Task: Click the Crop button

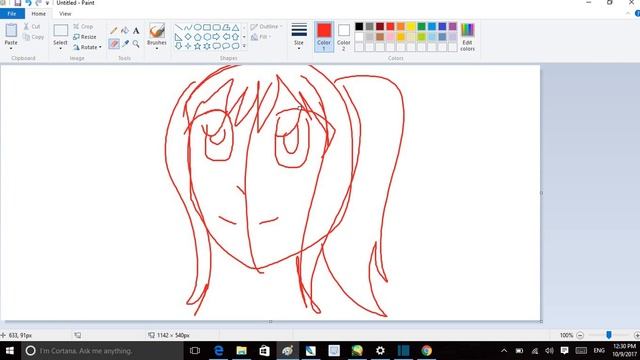Action: click(x=83, y=27)
